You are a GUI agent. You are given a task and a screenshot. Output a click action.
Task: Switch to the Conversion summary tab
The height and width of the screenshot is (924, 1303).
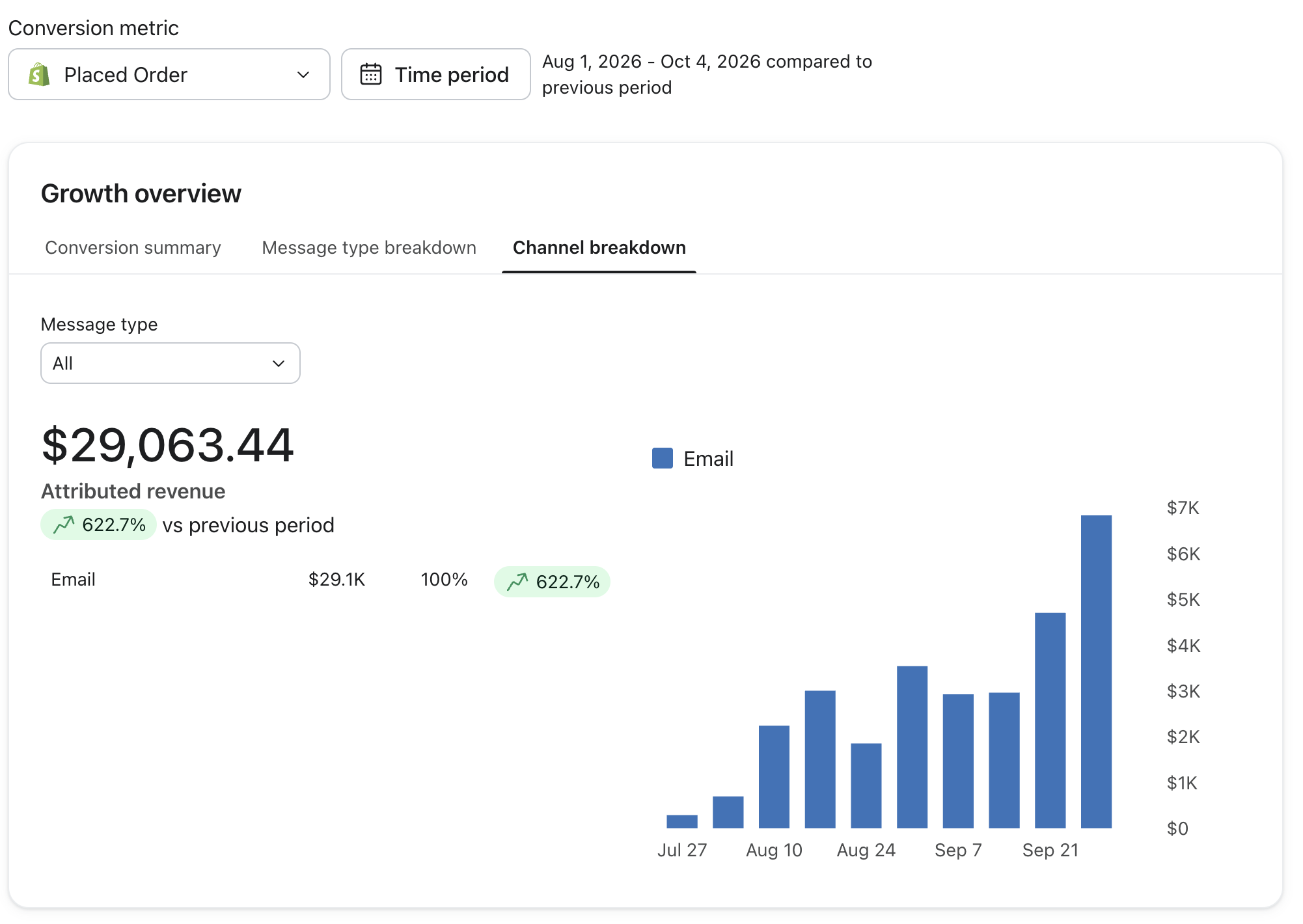(x=133, y=247)
